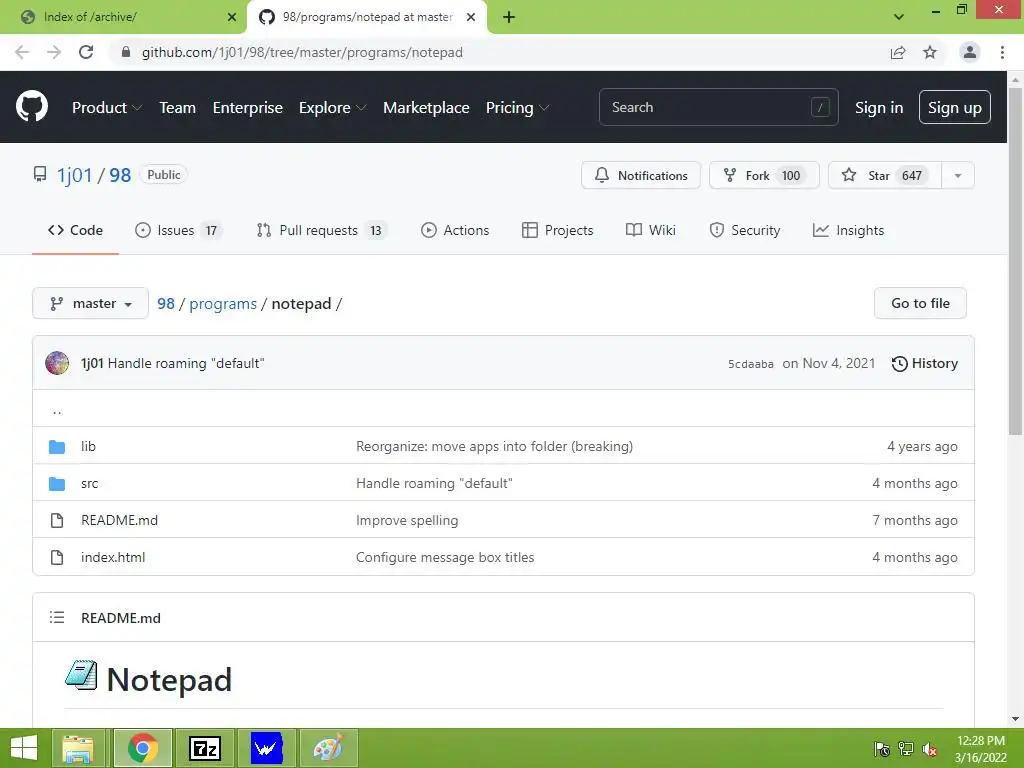Click the browser address bar URL

[302, 52]
